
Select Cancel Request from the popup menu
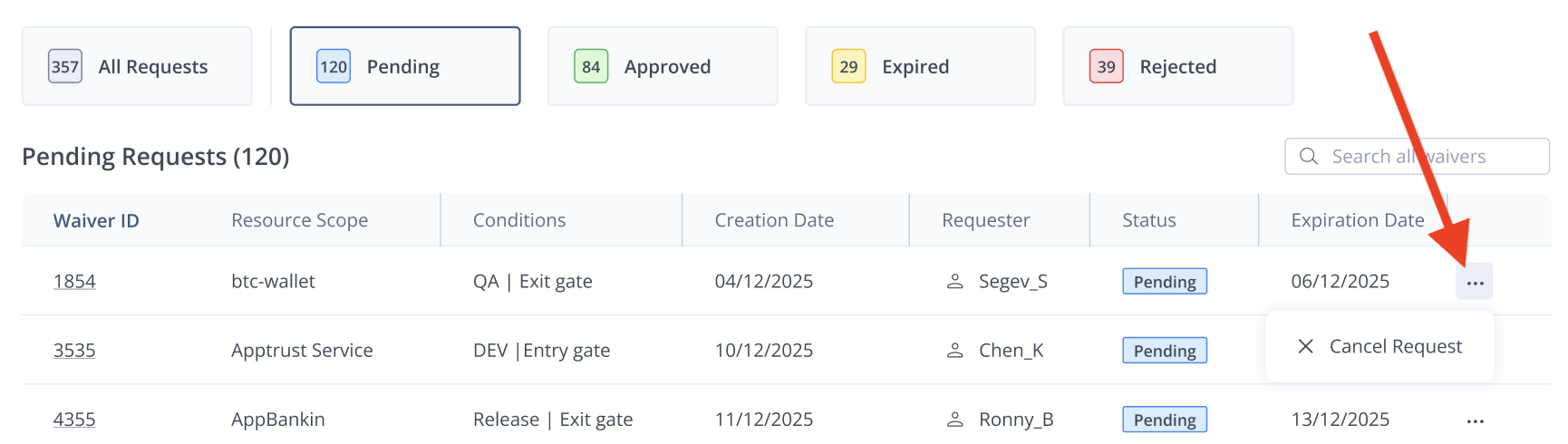point(1395,346)
